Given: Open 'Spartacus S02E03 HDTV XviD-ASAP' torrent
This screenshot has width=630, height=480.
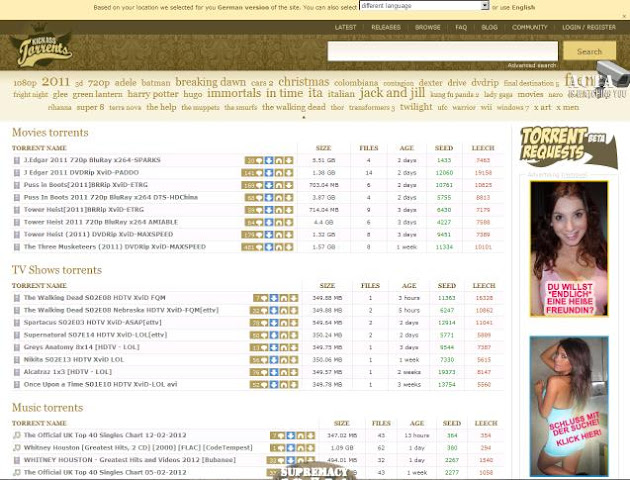Looking at the screenshot, I should pos(92,323).
